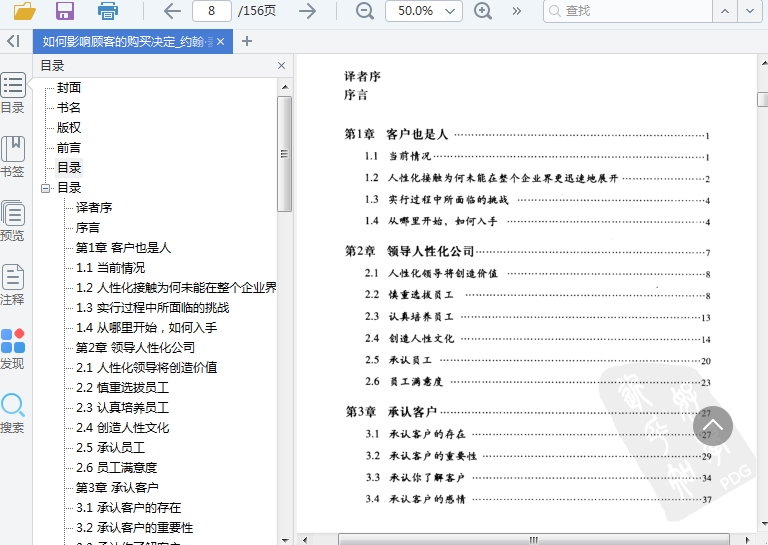Click 2.6 员工满意度 line in the page
This screenshot has height=545, width=768.
click(x=537, y=381)
